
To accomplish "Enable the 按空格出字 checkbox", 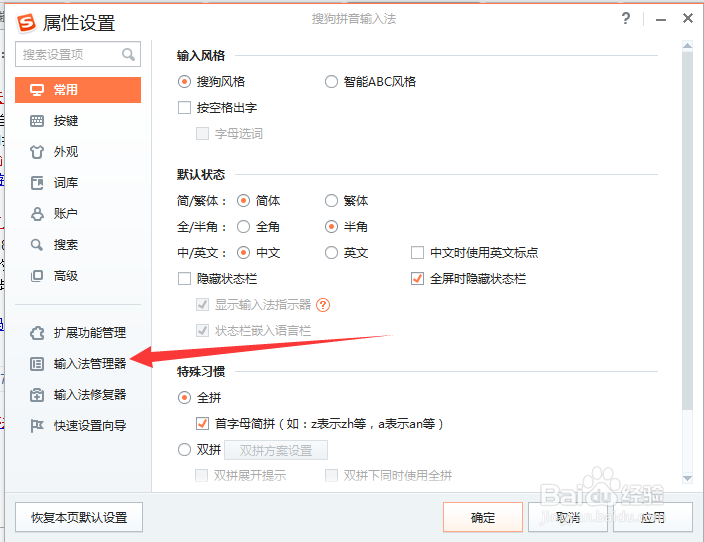I will (185, 108).
